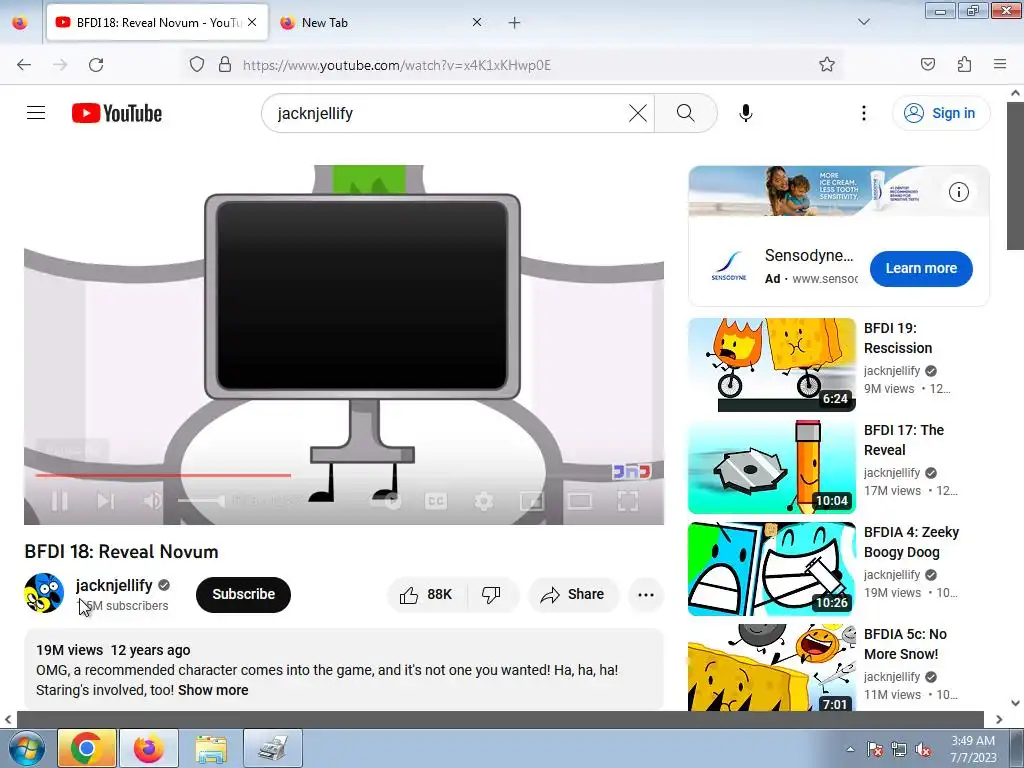Viewport: 1024px width, 768px height.
Task: Subscribe to jacknjellify channel
Action: (243, 594)
